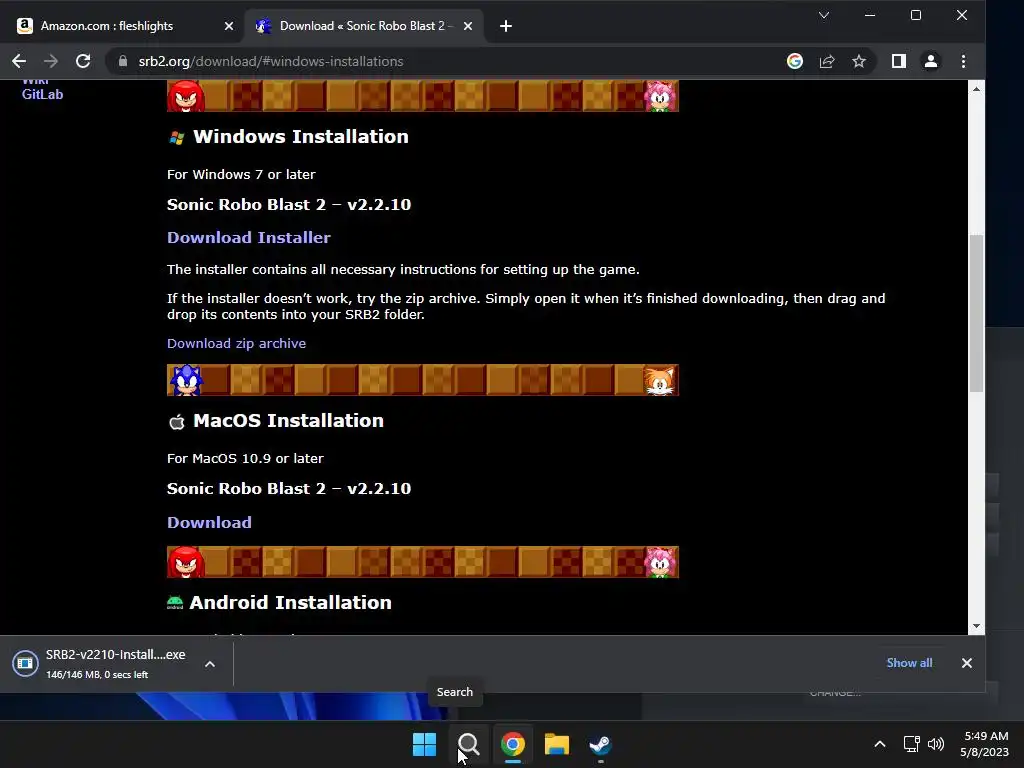Click the Windows Download Installer link
1024x768 pixels.
click(x=249, y=237)
